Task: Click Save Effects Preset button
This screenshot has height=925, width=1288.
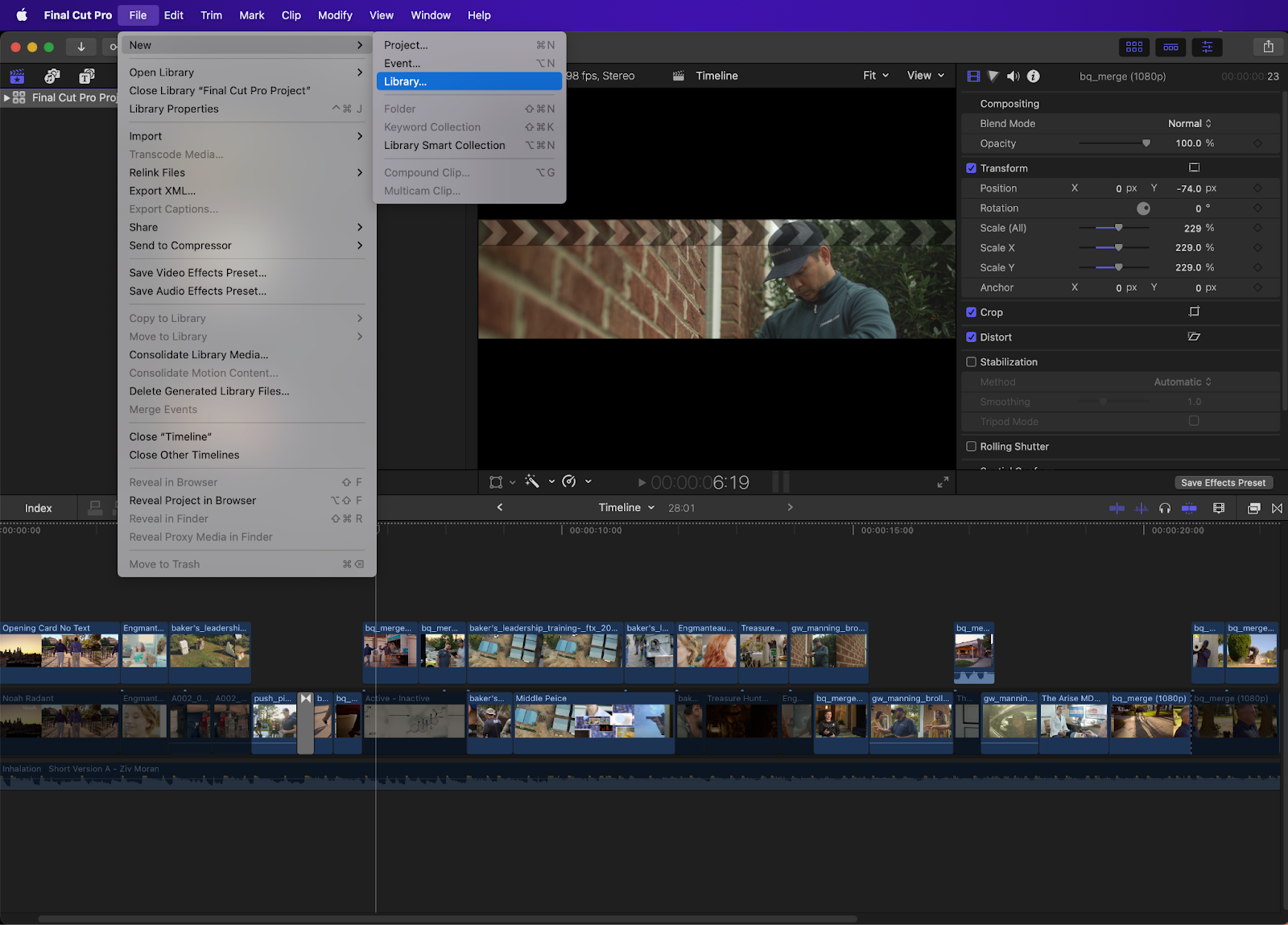Action: click(1224, 483)
